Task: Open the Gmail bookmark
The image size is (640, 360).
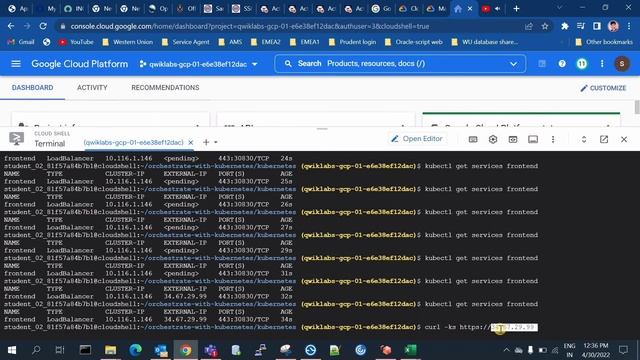Action: [21, 42]
